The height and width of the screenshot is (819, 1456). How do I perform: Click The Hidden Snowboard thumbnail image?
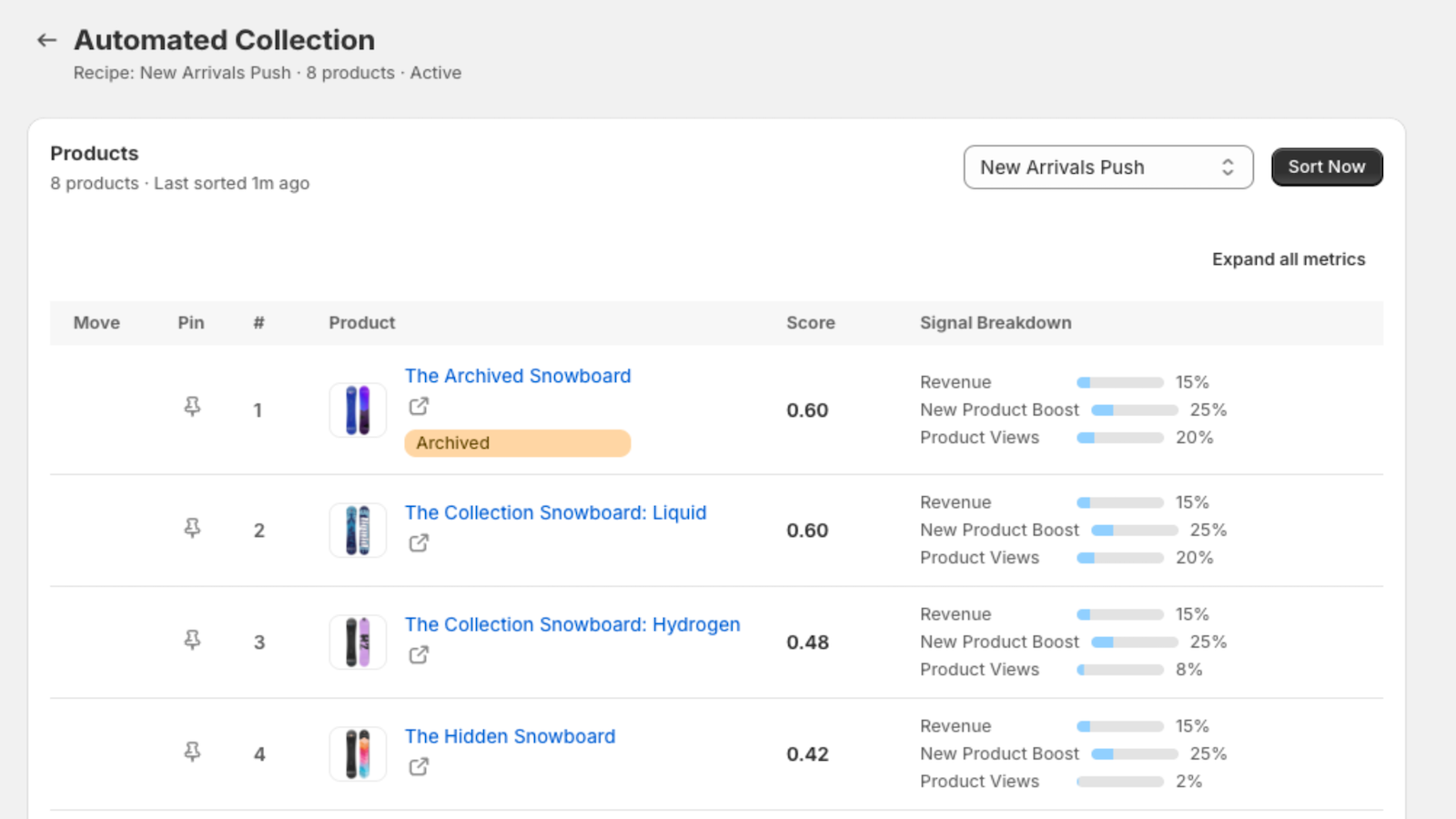click(x=358, y=753)
